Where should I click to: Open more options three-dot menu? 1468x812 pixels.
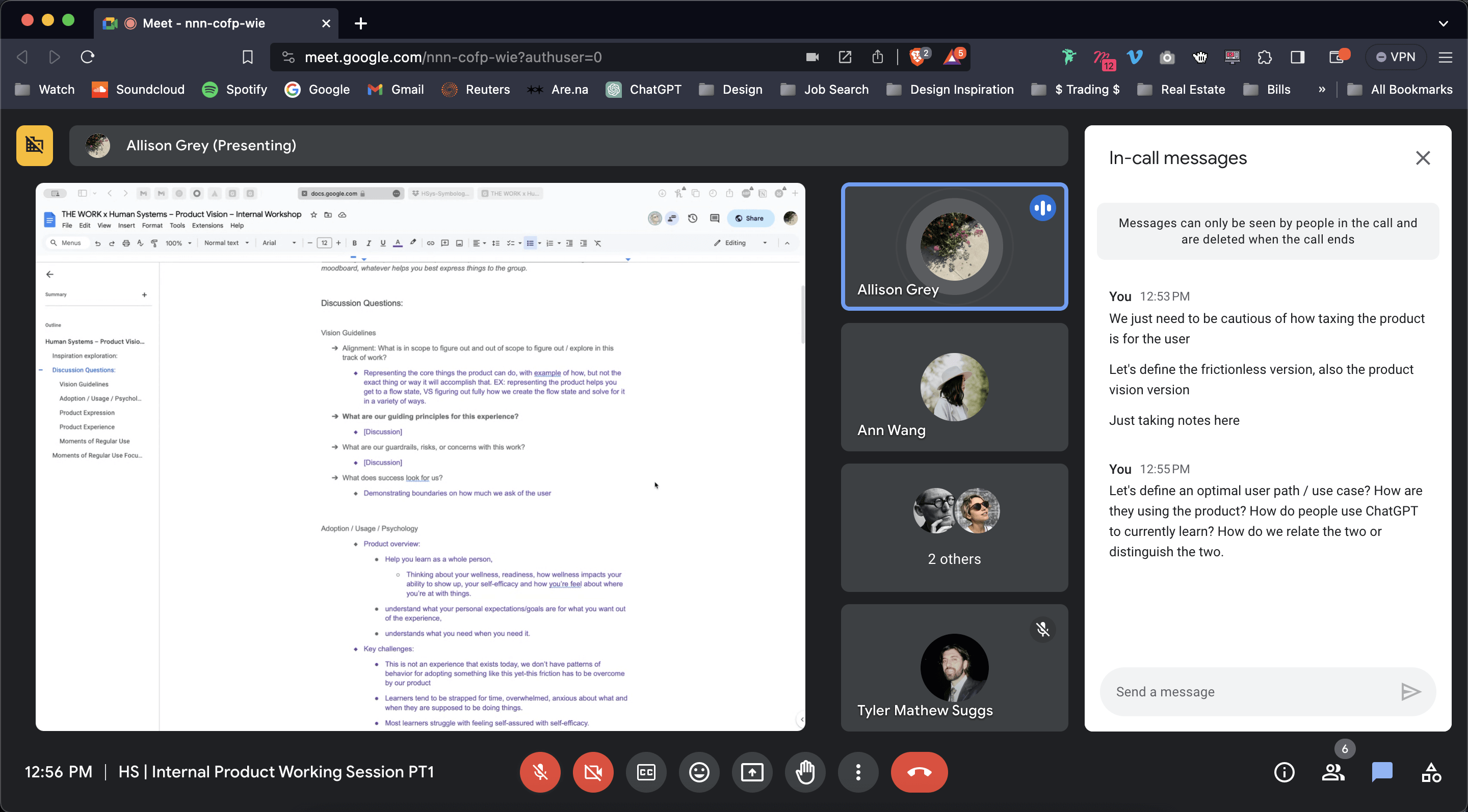[x=858, y=772]
